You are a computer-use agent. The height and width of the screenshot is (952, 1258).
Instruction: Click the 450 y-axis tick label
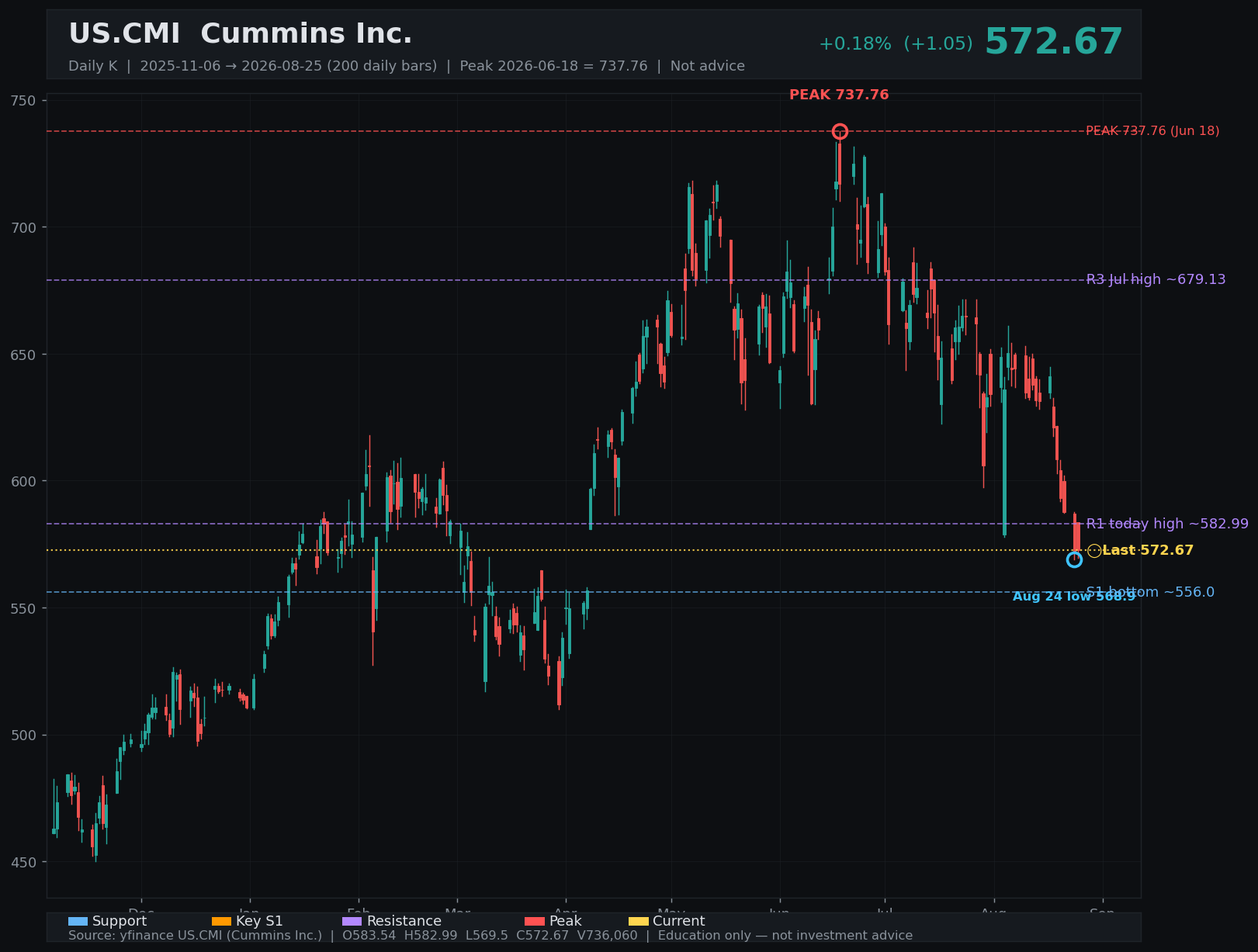(x=23, y=862)
